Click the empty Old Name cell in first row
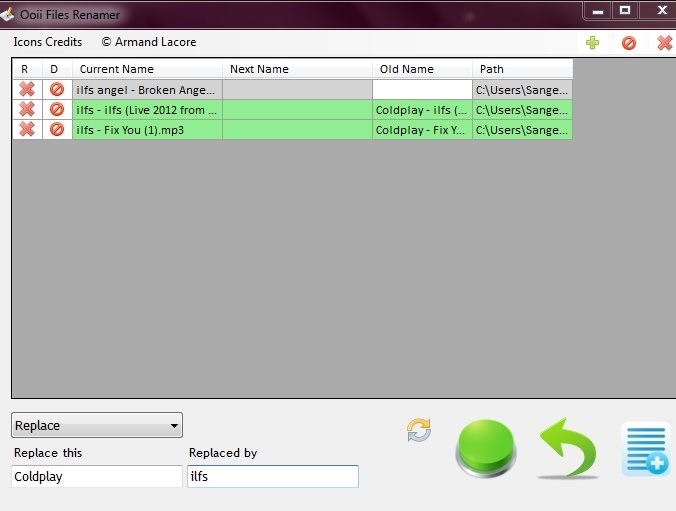This screenshot has width=676, height=511. [x=422, y=89]
